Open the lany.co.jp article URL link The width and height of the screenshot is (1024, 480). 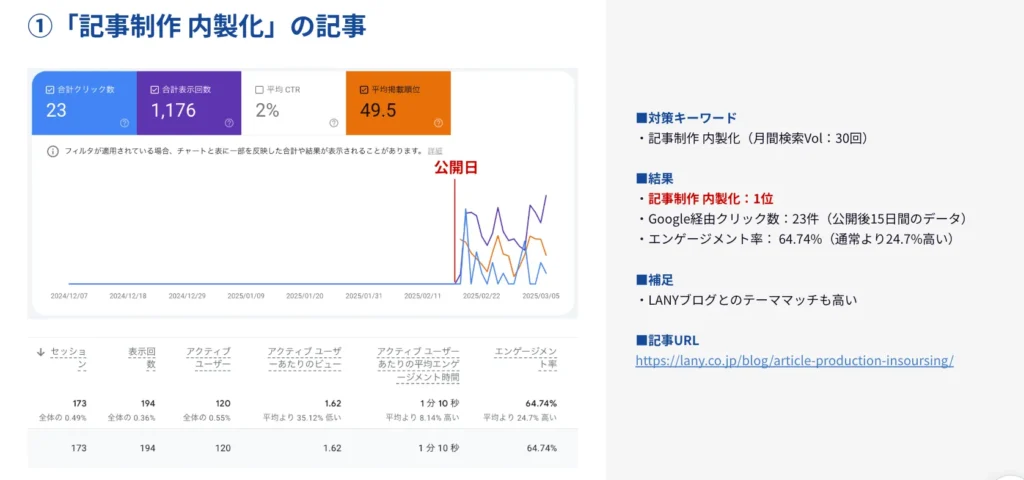click(795, 360)
